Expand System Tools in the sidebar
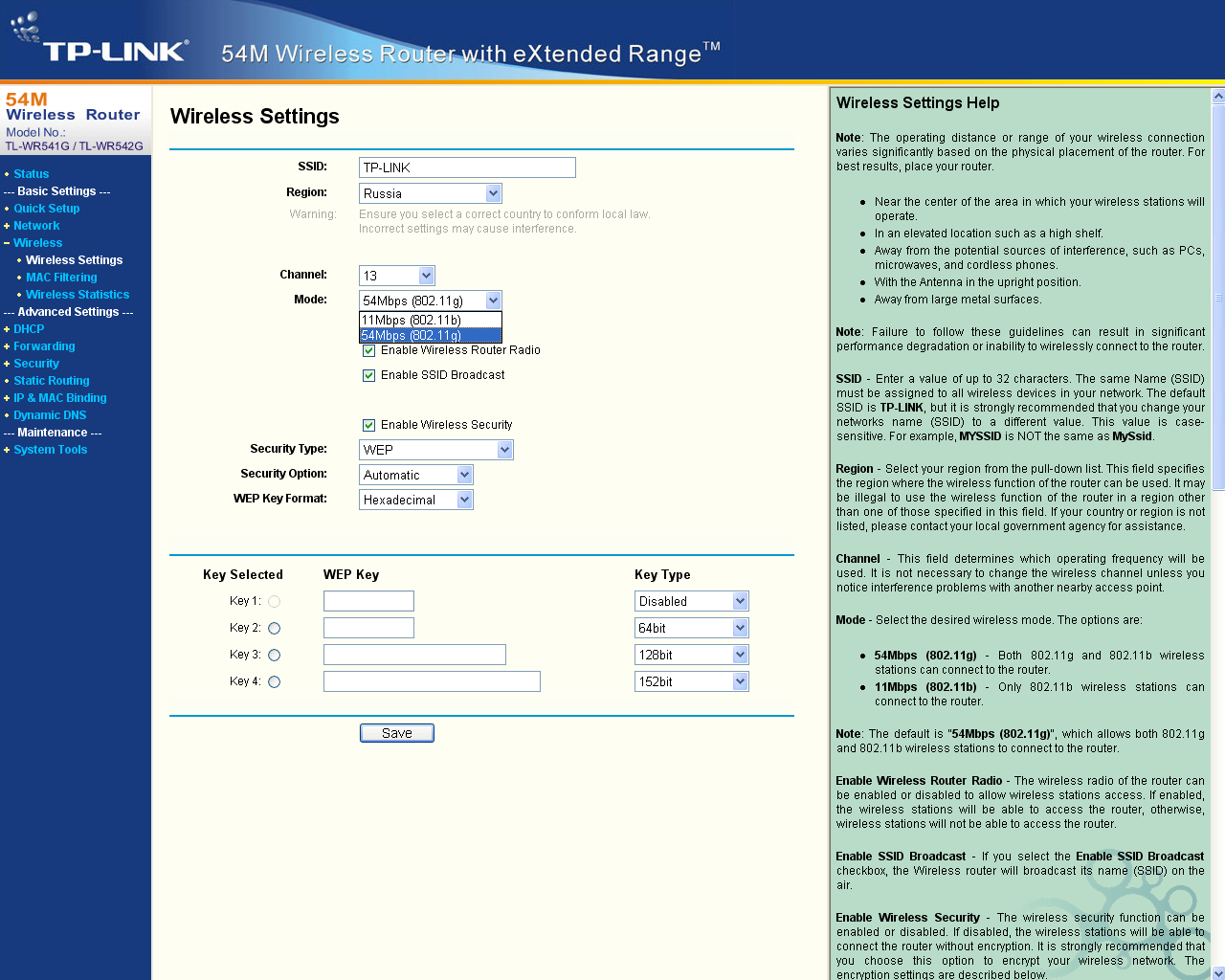This screenshot has height=980, width=1225. click(x=51, y=450)
